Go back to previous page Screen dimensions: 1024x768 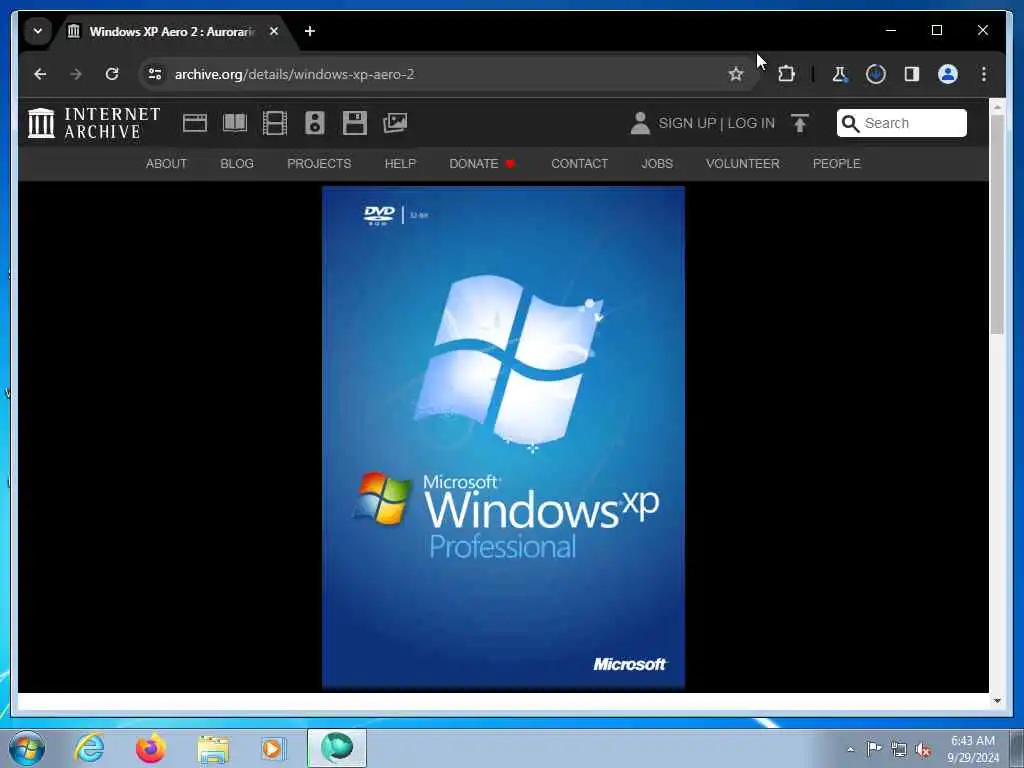40,74
